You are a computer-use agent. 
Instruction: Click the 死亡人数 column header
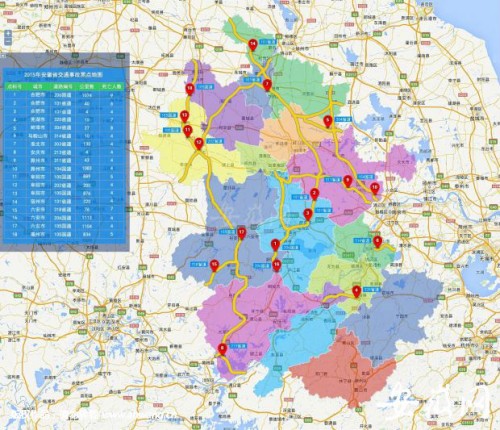tap(112, 87)
